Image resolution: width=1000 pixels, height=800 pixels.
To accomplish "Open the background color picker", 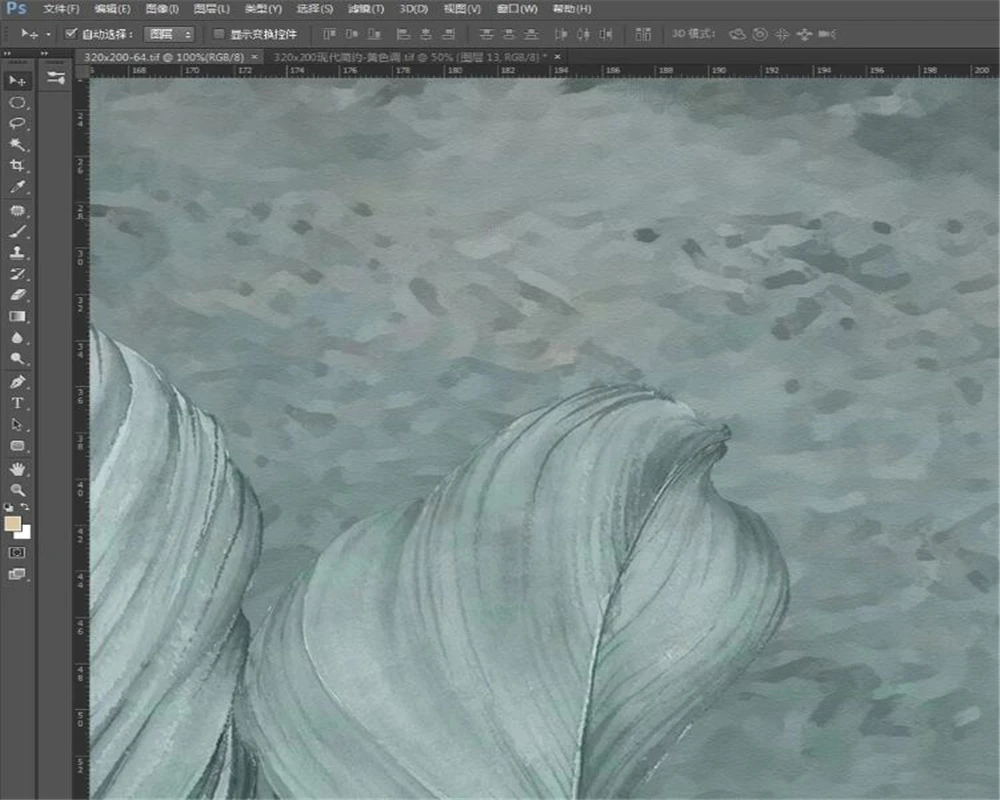I will [x=24, y=532].
